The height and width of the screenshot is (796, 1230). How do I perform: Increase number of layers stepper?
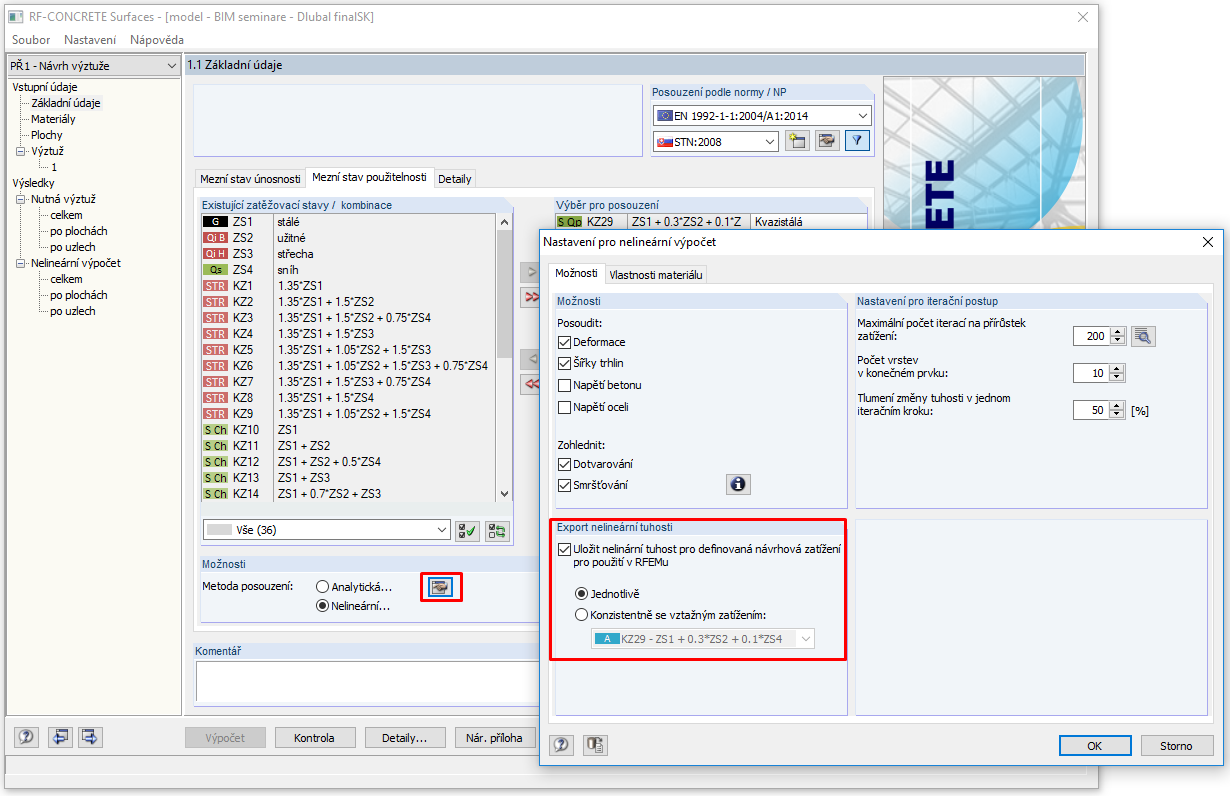pyautogui.click(x=1118, y=368)
